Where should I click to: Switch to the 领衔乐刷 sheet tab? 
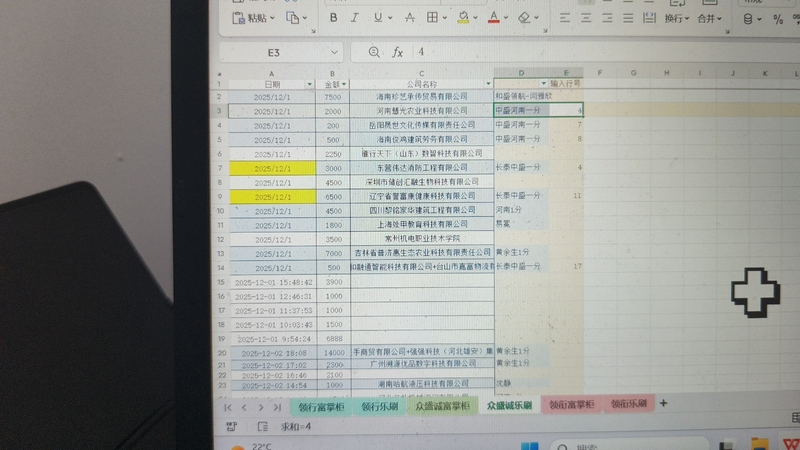pyautogui.click(x=628, y=404)
